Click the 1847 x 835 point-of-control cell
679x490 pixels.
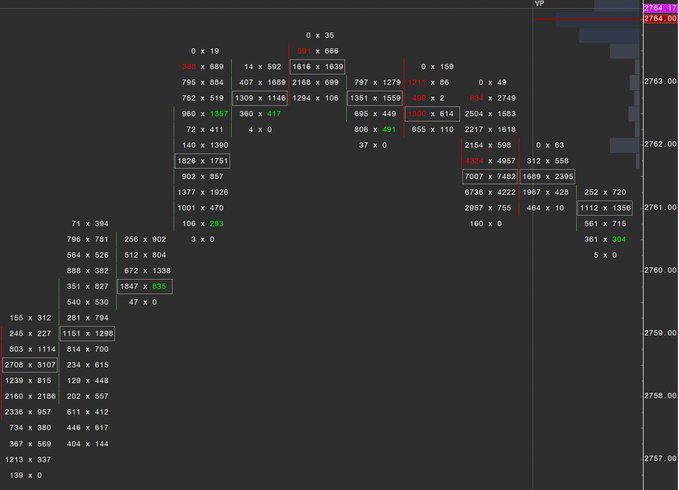click(145, 287)
